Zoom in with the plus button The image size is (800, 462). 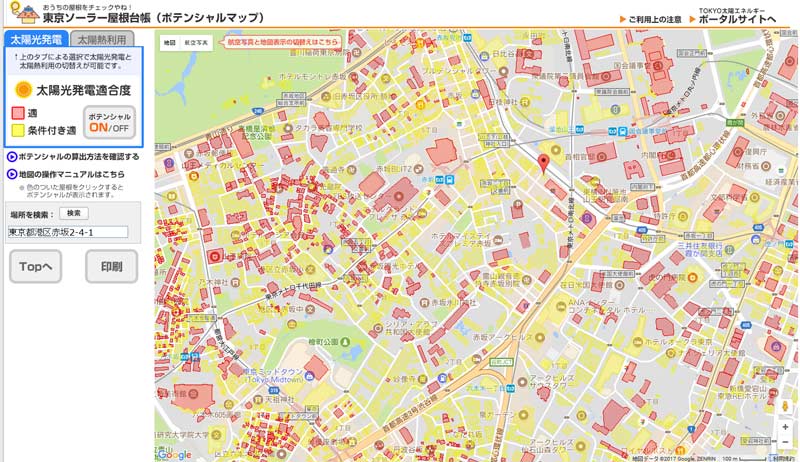point(785,427)
